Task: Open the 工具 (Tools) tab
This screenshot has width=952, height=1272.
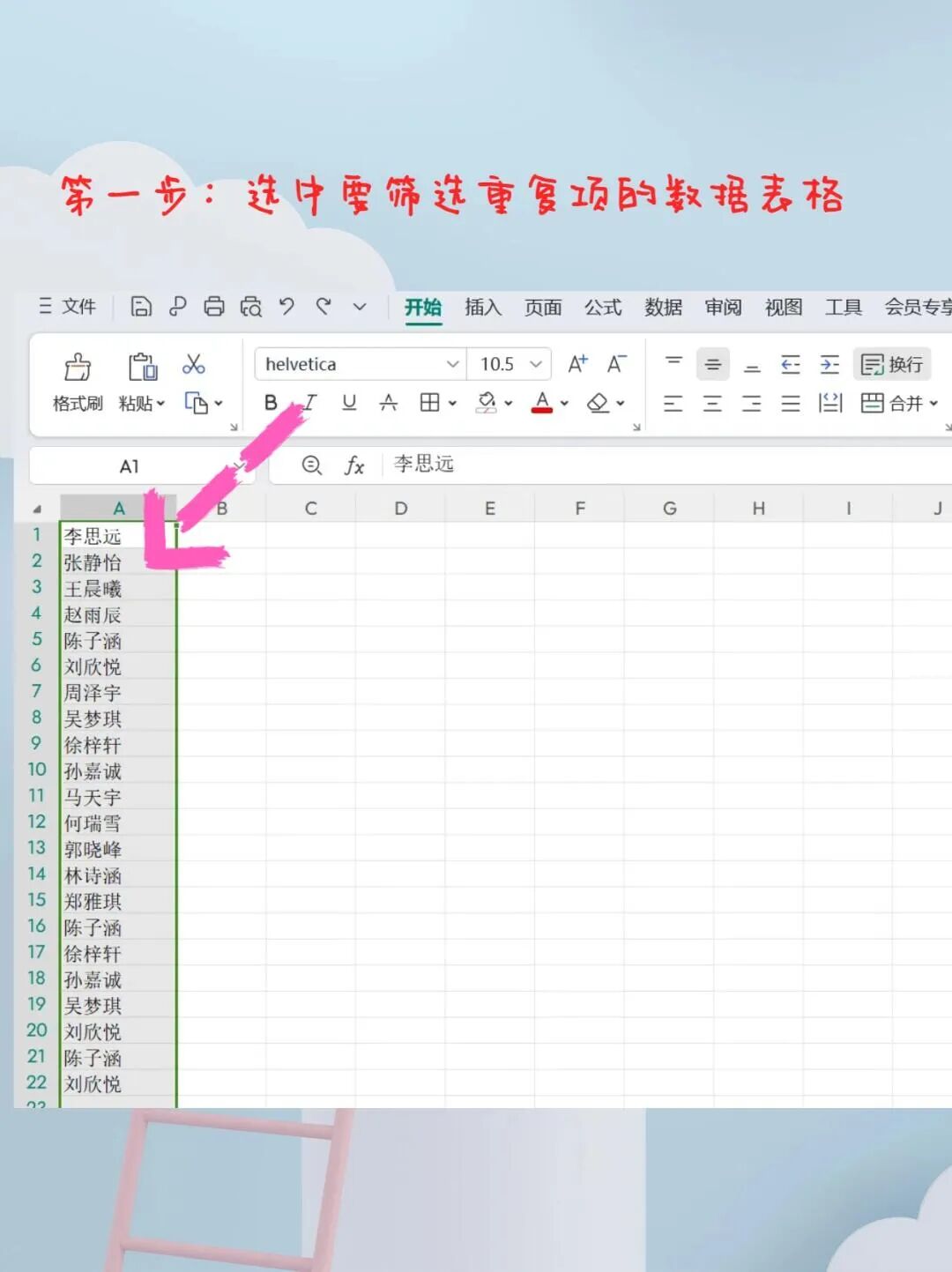Action: tap(844, 307)
